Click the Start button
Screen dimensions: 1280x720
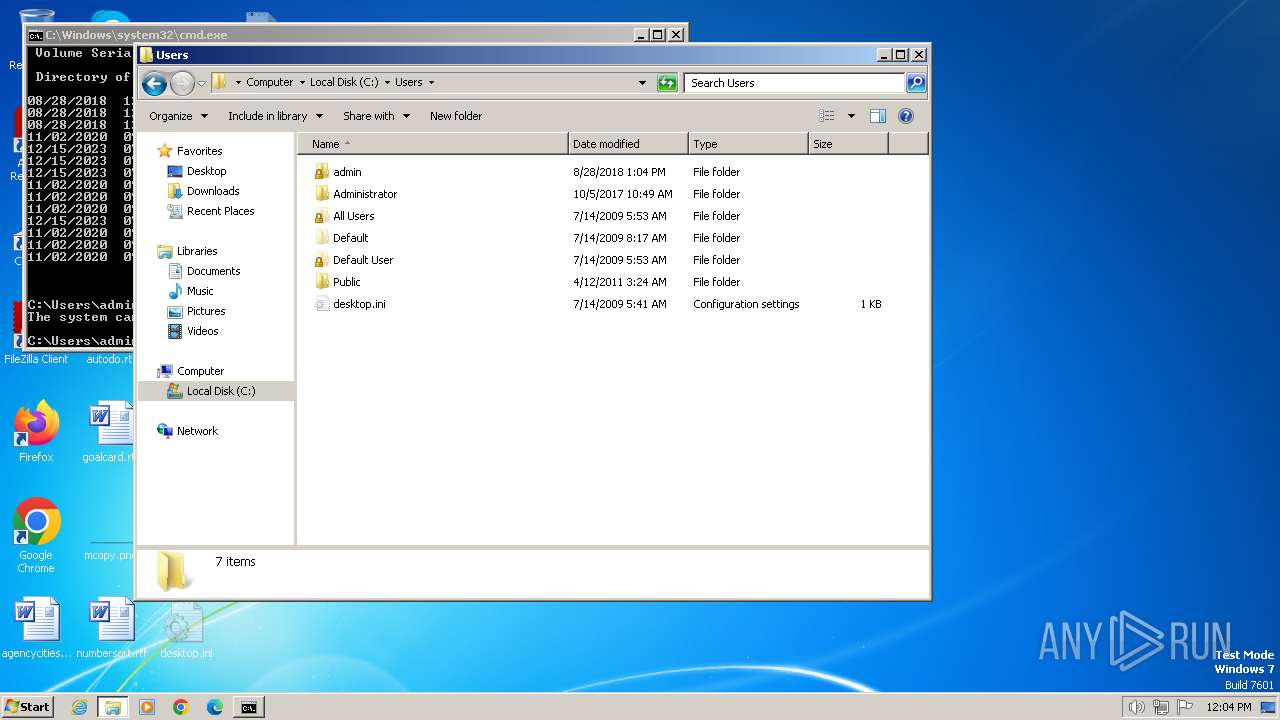(x=28, y=706)
